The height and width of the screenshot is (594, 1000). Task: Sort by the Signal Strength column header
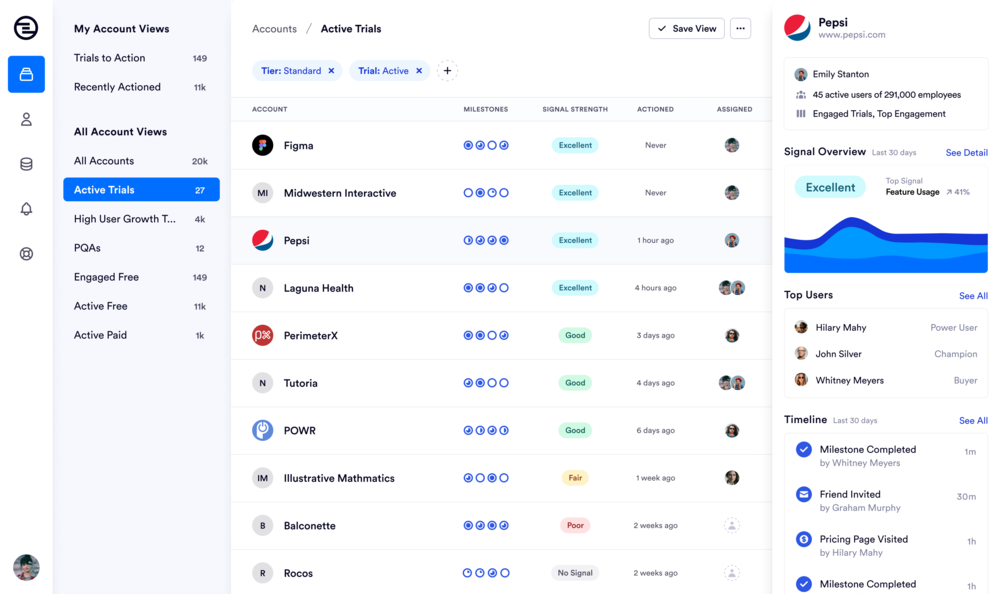click(x=575, y=109)
